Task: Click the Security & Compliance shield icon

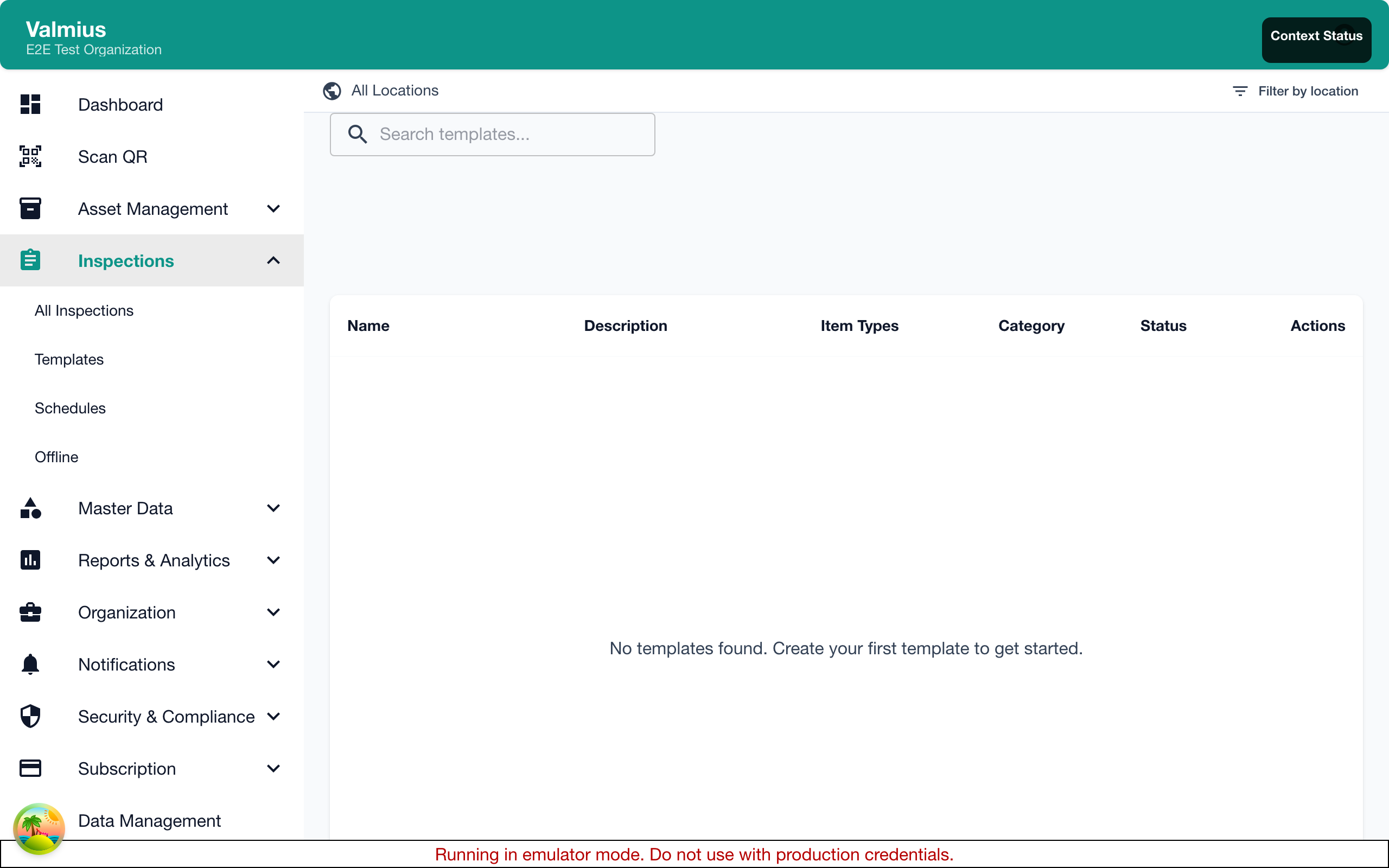Action: point(30,716)
